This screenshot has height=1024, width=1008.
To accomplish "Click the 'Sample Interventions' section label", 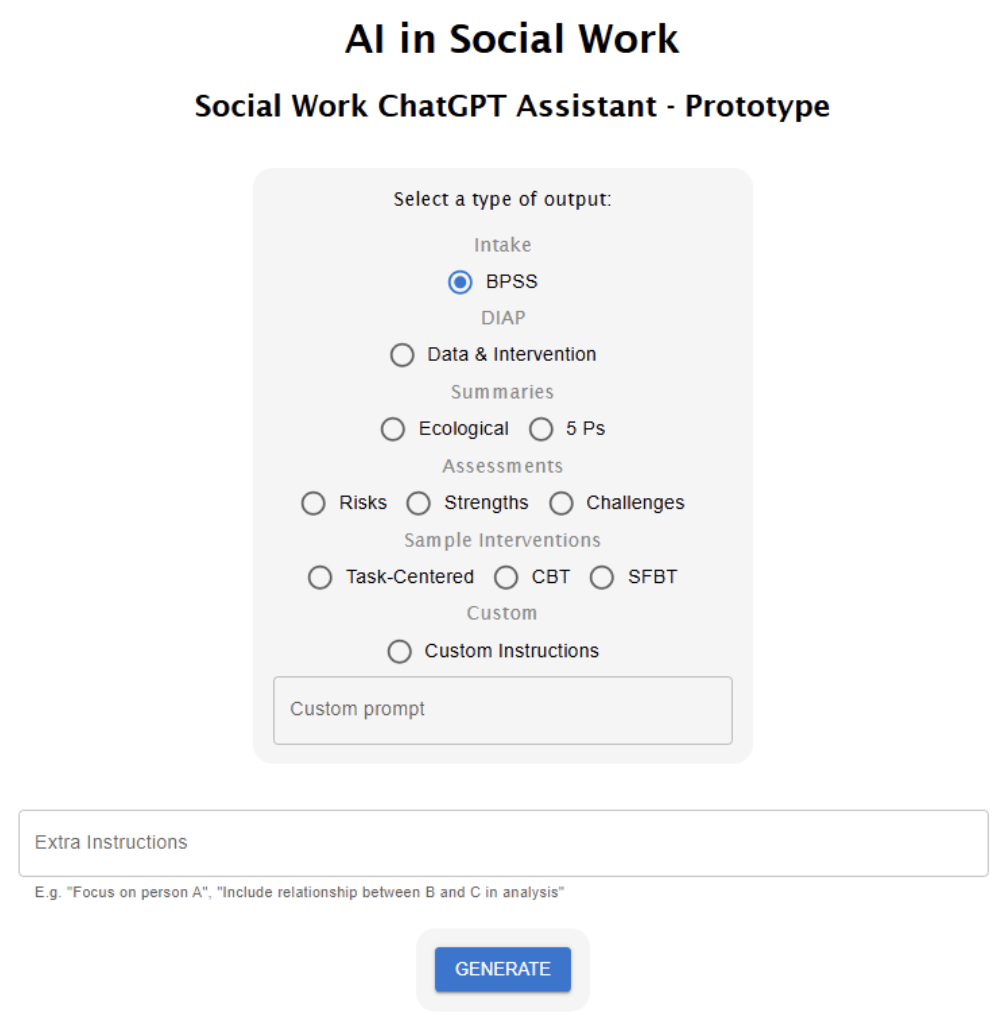I will coord(502,540).
